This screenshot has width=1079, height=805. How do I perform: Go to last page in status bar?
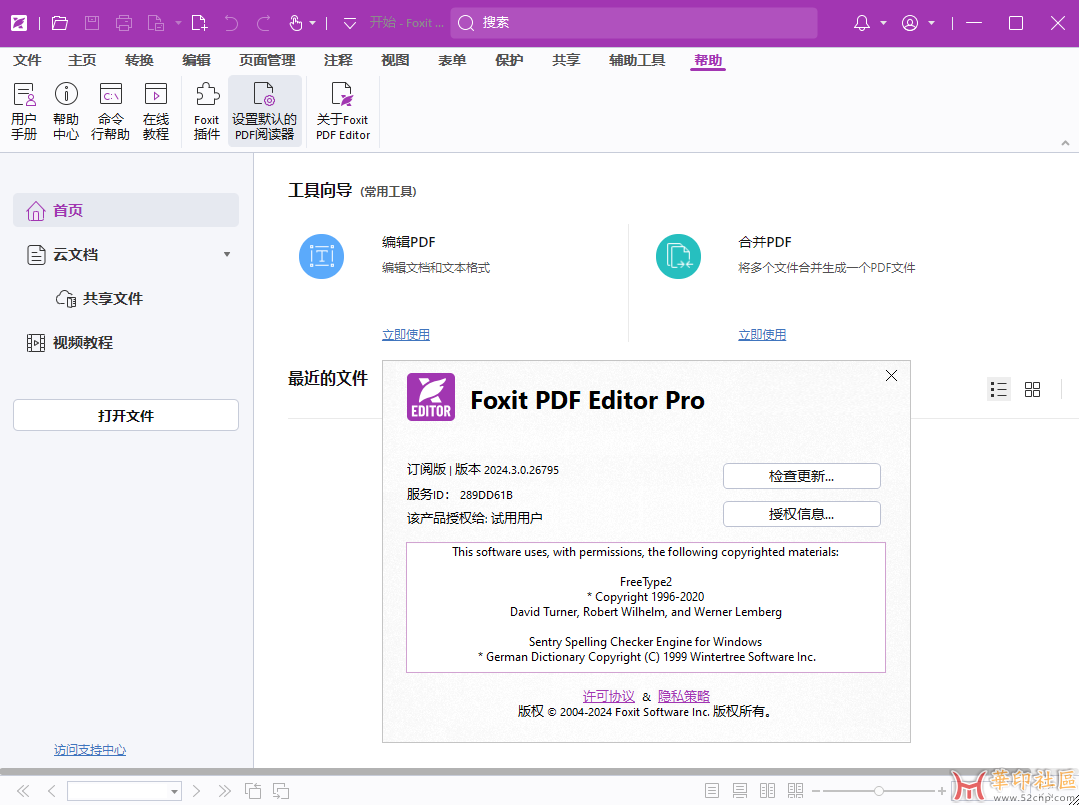[224, 791]
